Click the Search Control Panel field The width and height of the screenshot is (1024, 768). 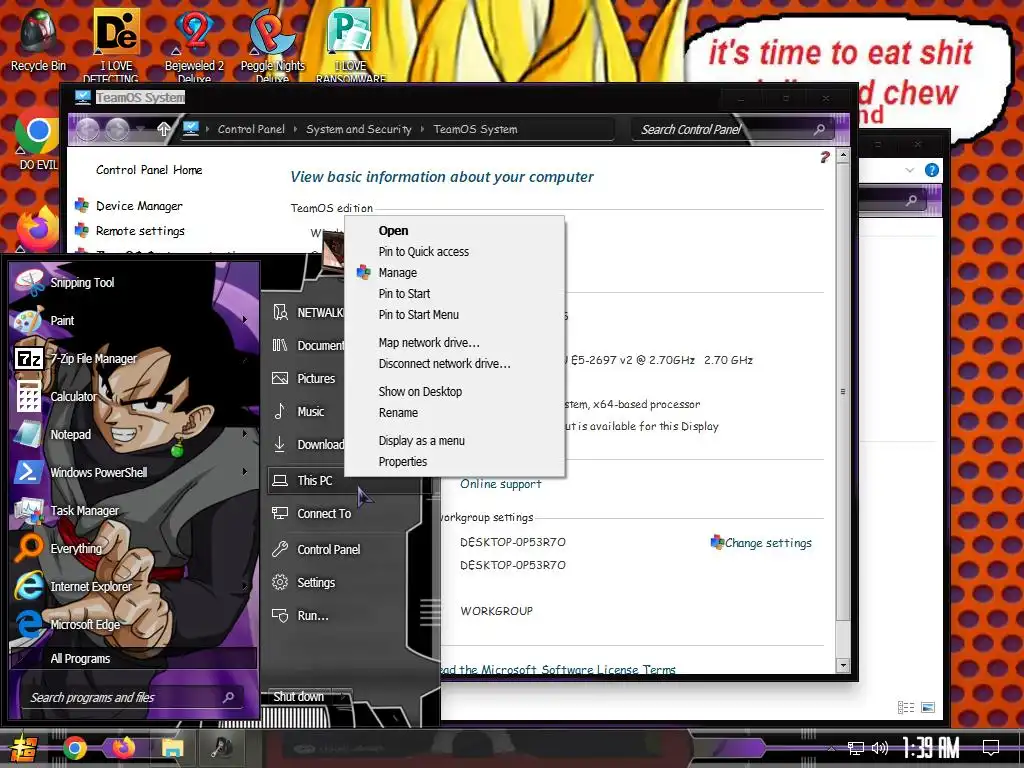731,129
